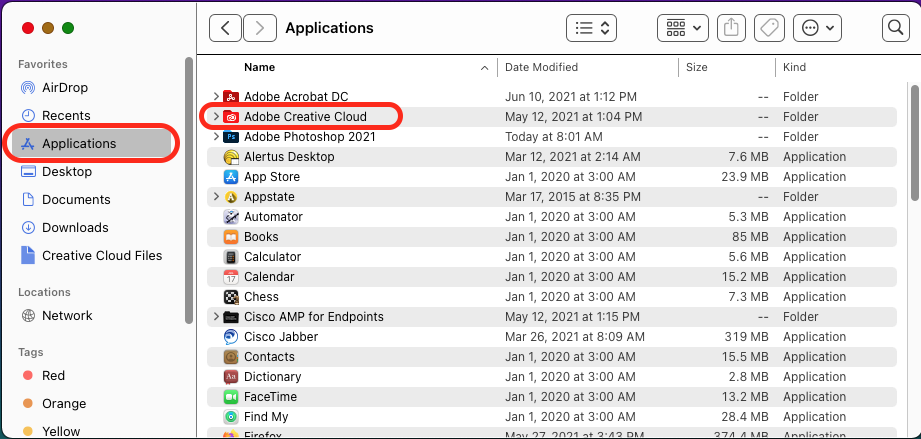Click the "319 MB" size value
Image resolution: width=921 pixels, height=439 pixels.
[x=746, y=337]
